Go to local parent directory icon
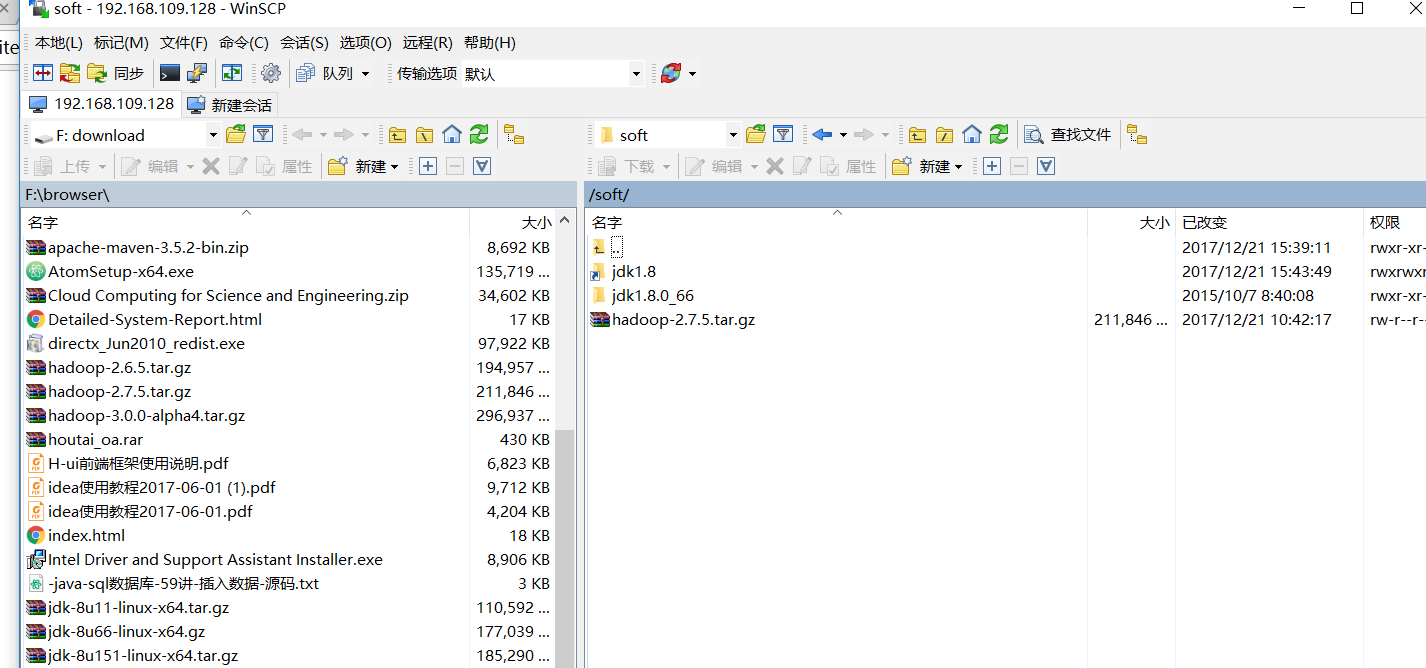Viewport: 1426px width, 668px height. point(398,135)
